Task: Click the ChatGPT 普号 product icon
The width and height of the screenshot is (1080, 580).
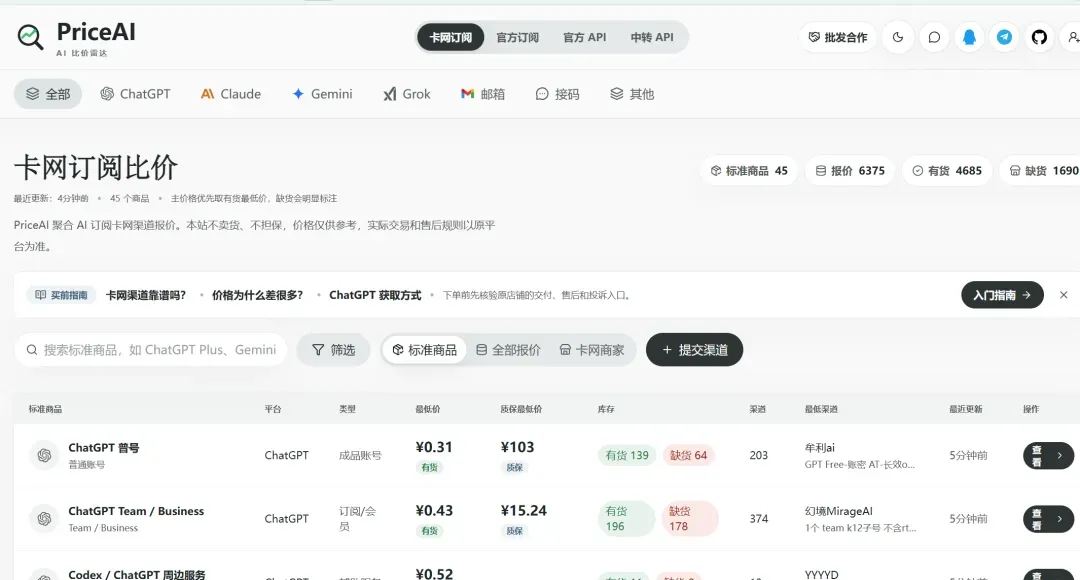Action: pyautogui.click(x=44, y=455)
